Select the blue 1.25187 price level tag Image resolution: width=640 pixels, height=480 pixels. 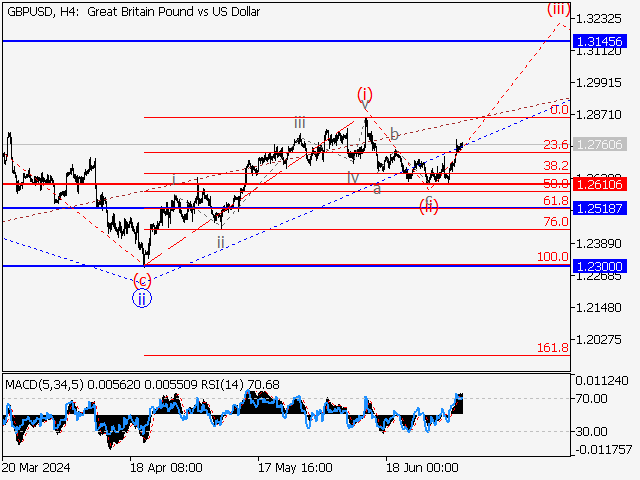click(600, 208)
